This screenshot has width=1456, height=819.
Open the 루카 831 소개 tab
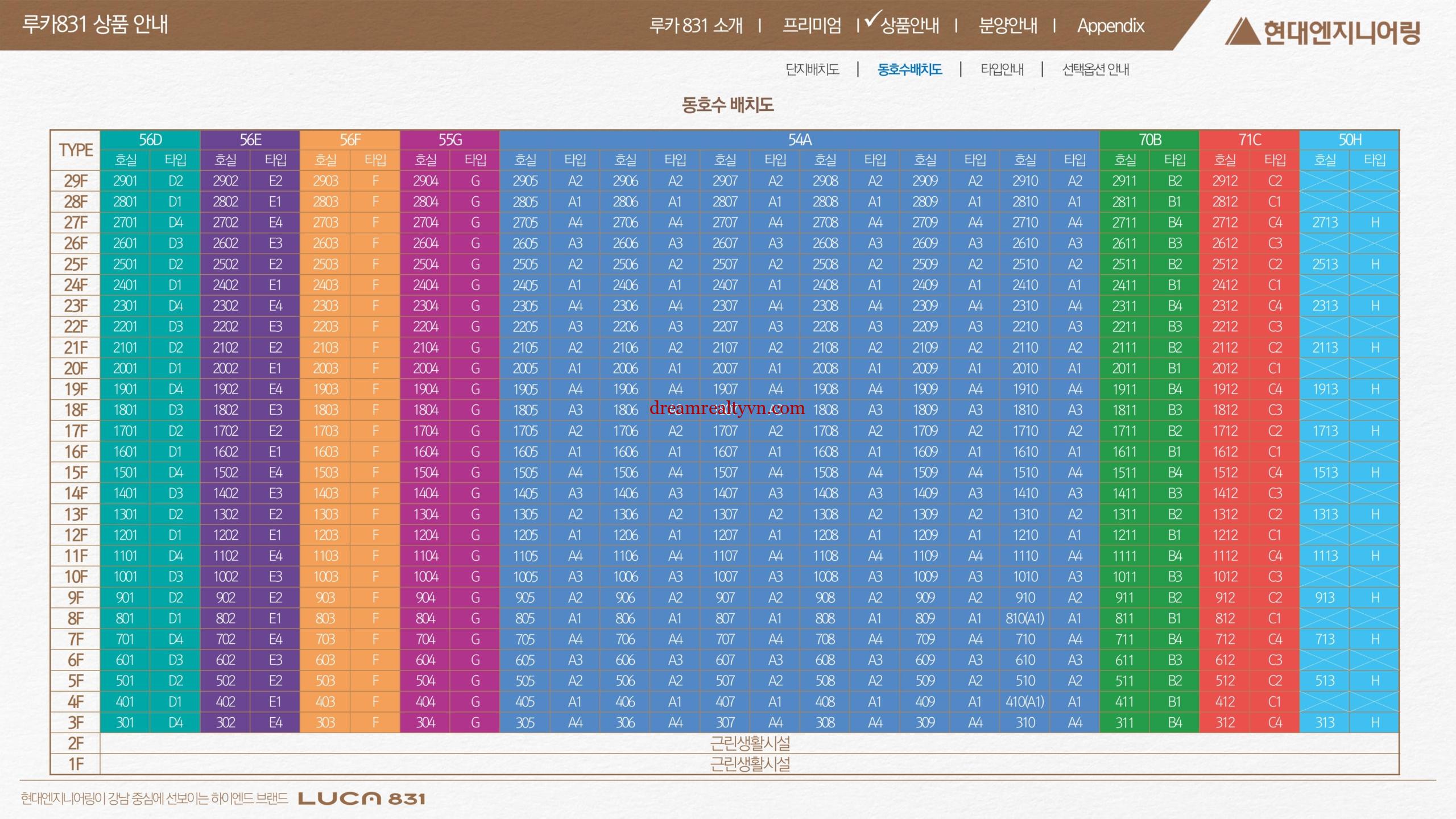(x=696, y=26)
